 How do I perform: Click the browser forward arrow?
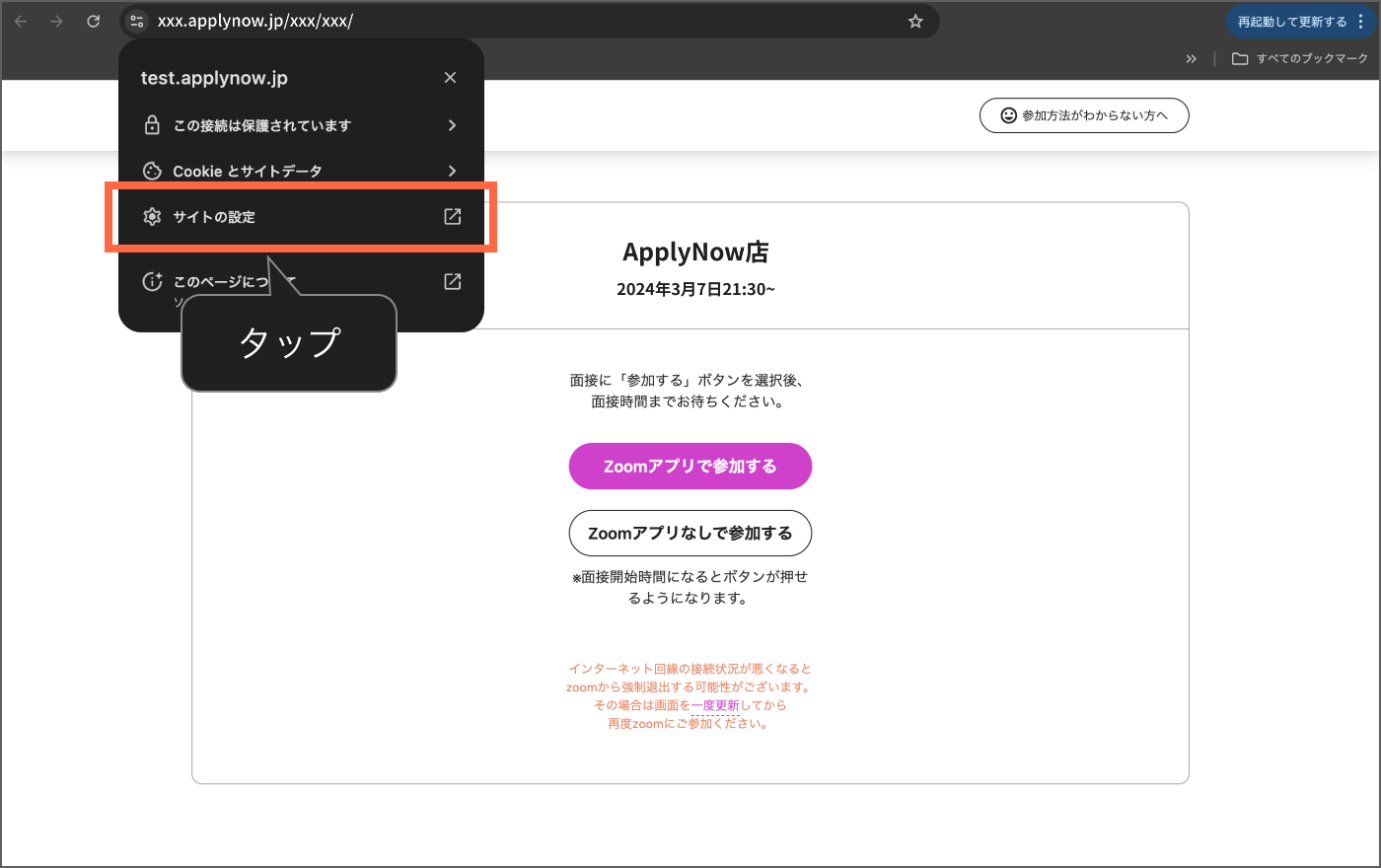pos(56,21)
